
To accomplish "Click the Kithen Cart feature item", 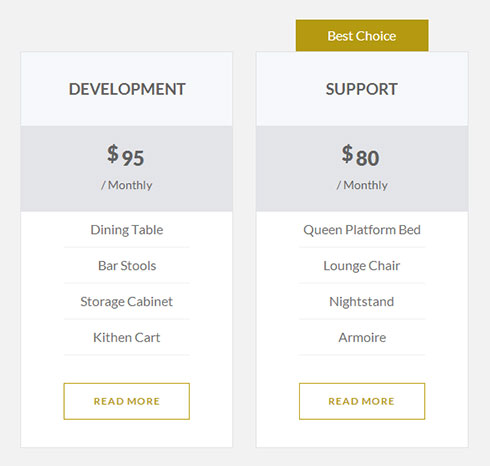I will 127,337.
